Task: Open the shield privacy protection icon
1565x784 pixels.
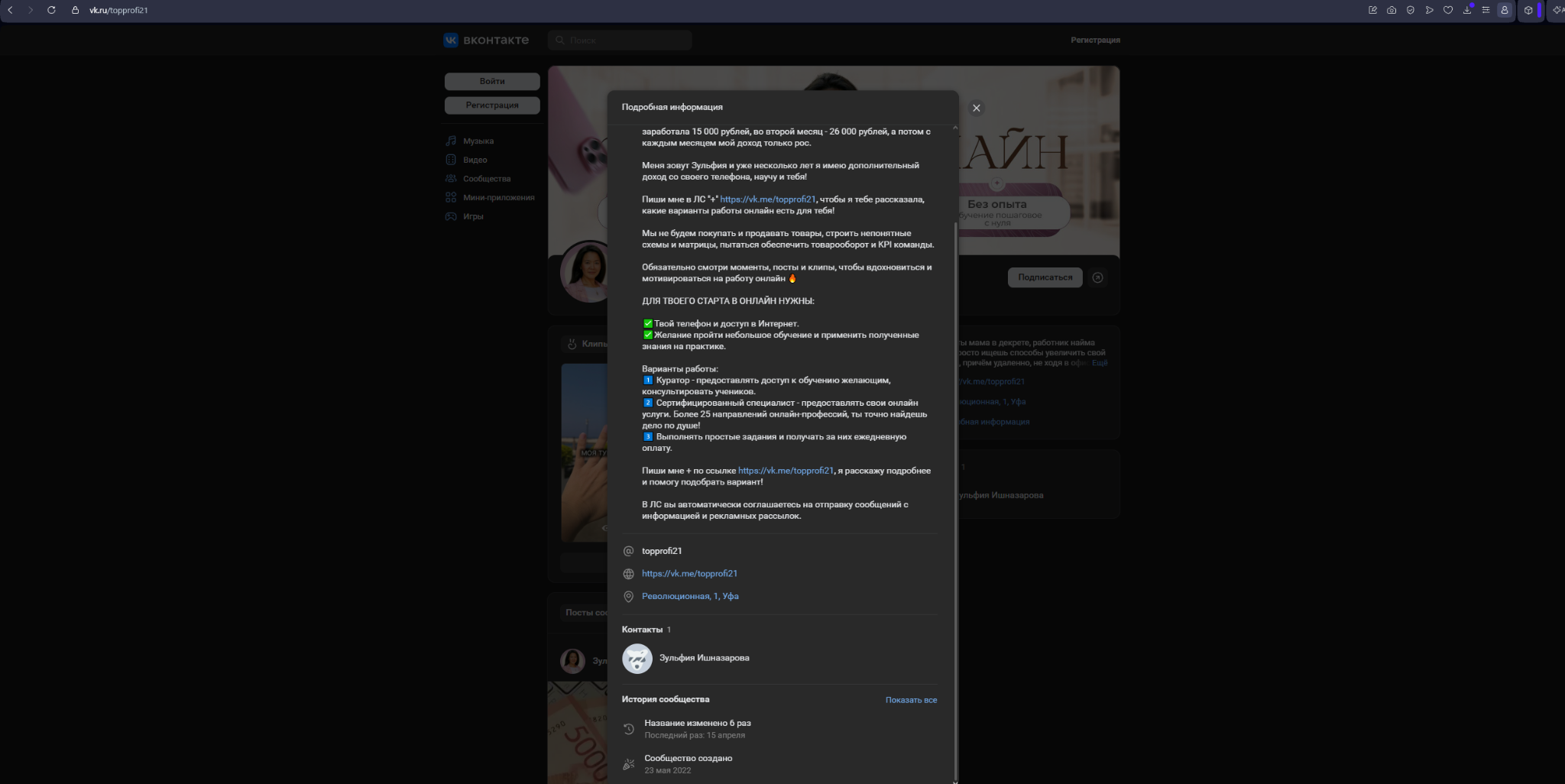Action: point(1410,10)
